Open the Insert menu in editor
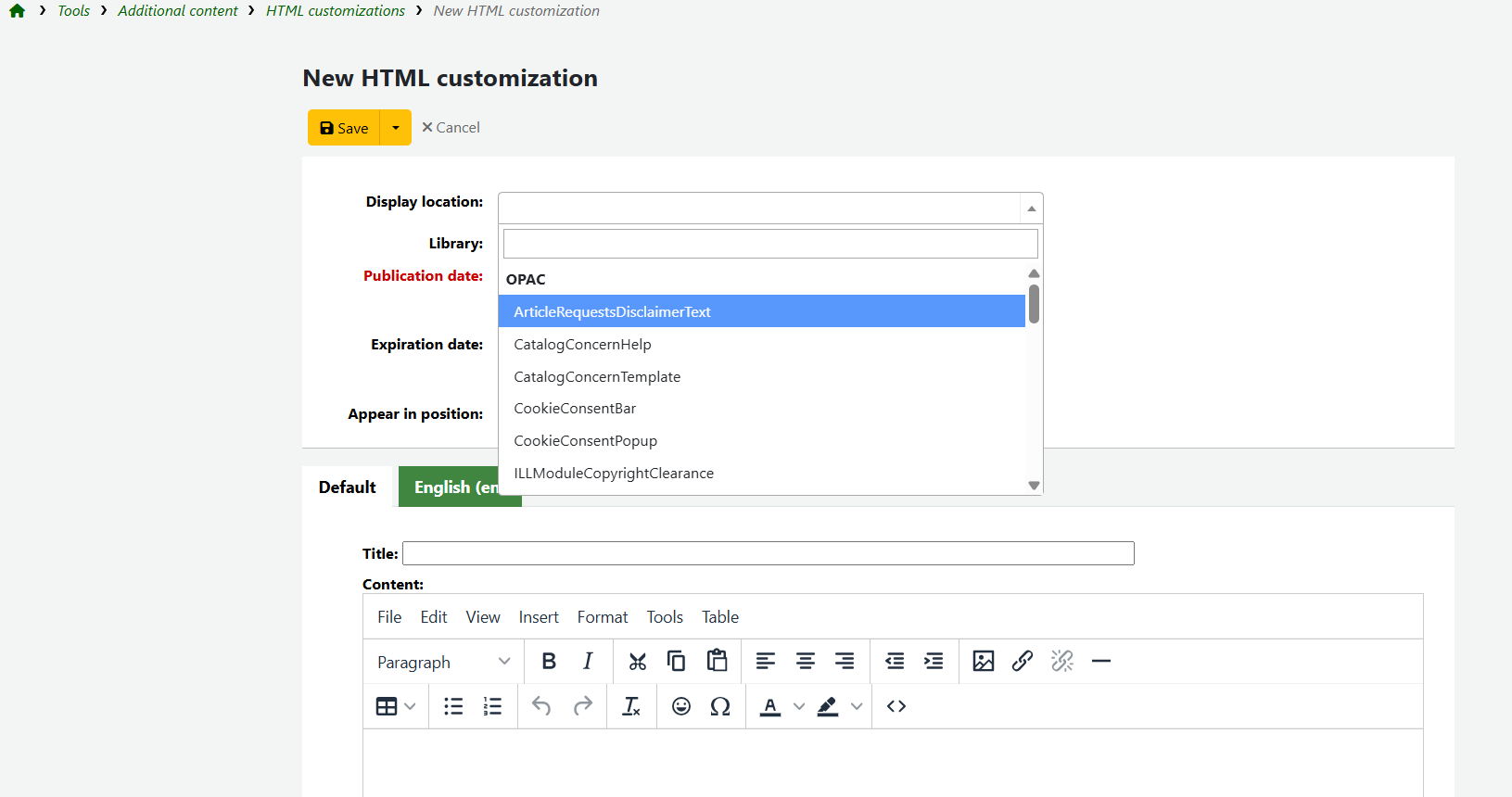 [538, 617]
